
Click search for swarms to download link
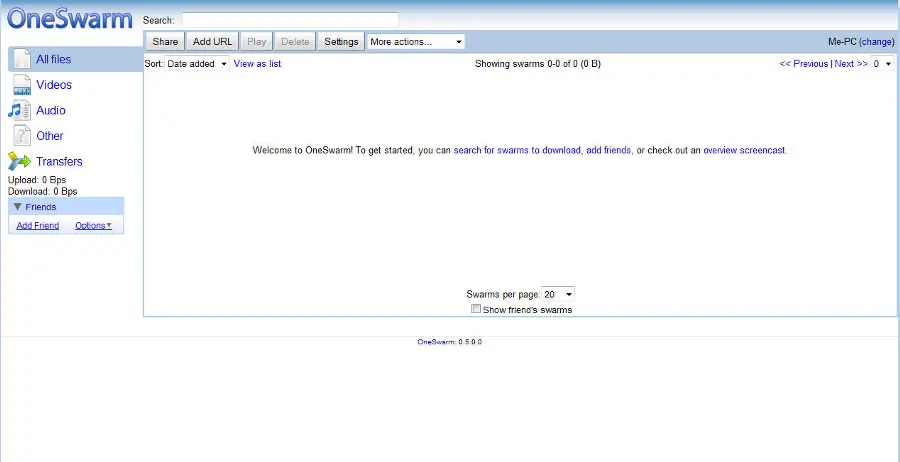point(517,150)
